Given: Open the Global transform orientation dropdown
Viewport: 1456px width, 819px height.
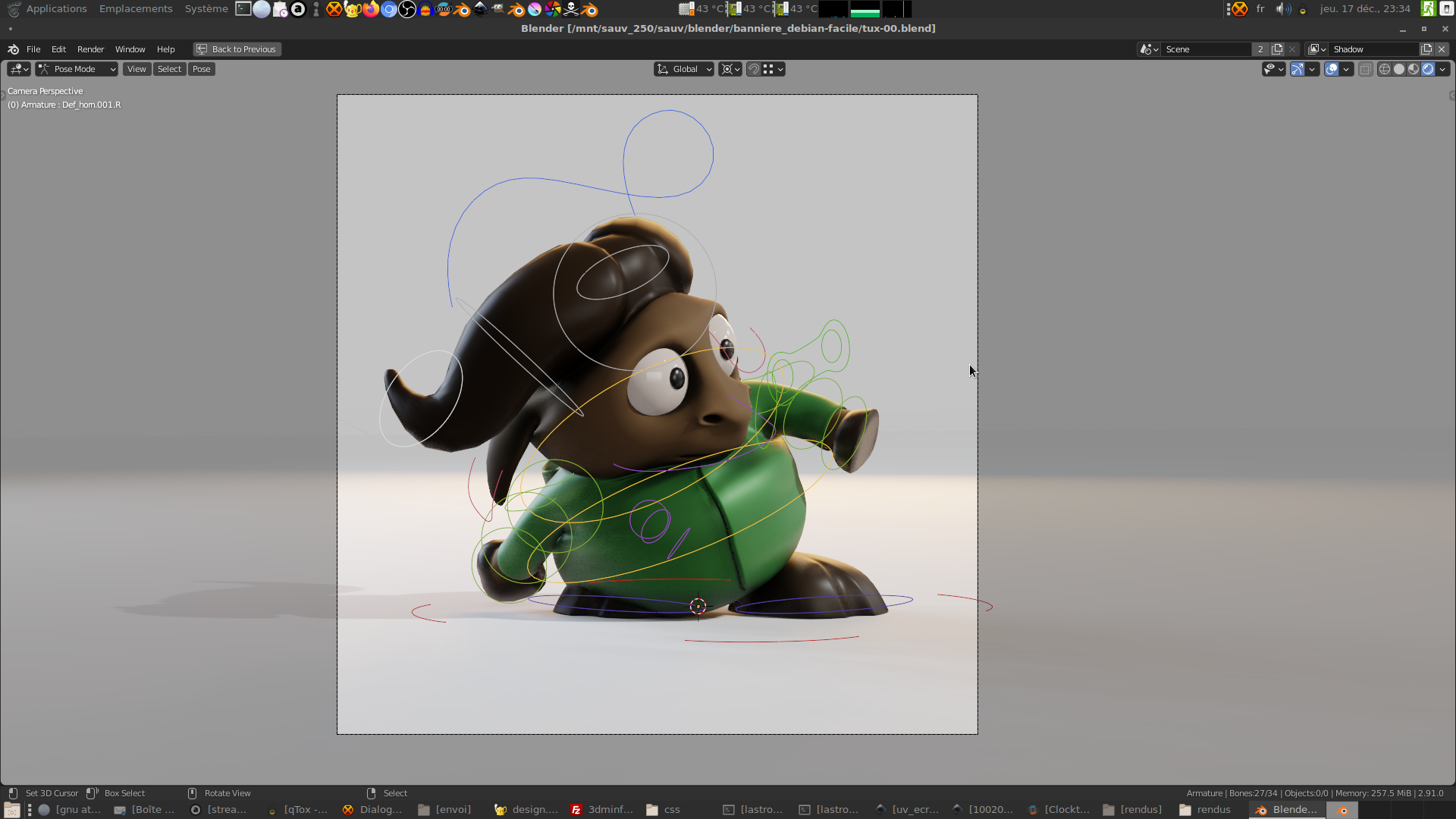Looking at the screenshot, I should 684,69.
